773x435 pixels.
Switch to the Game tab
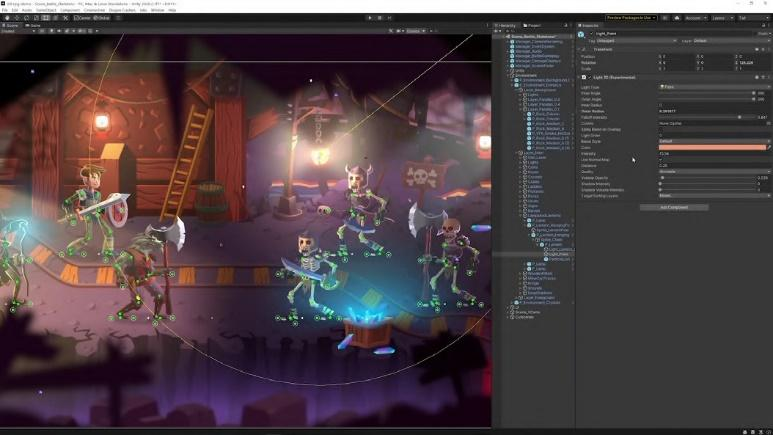34,25
